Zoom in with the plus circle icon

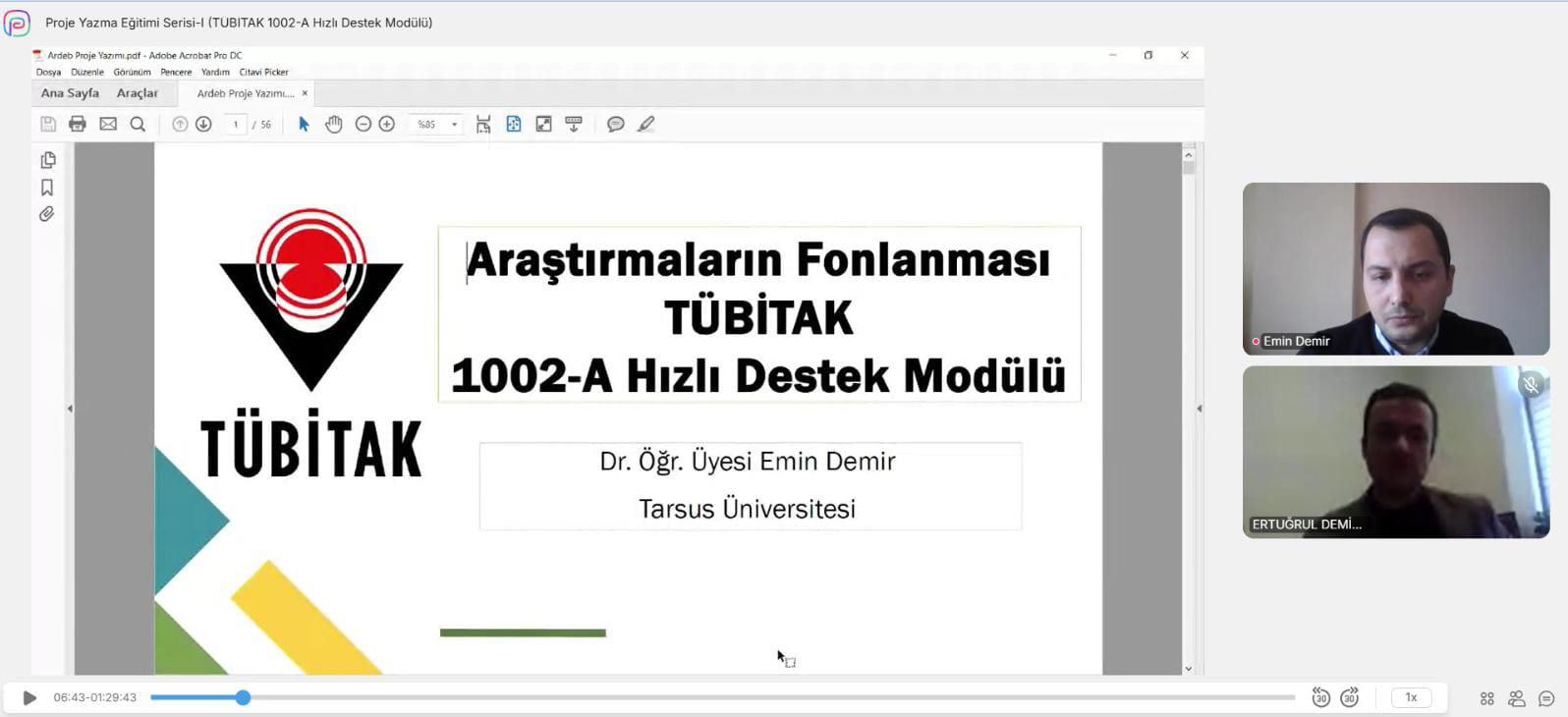387,124
